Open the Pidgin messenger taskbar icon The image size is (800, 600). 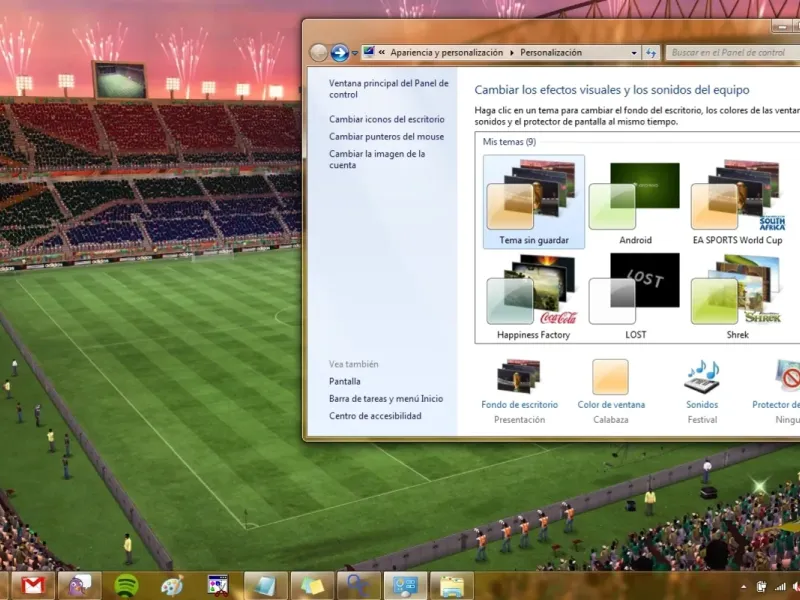pos(80,585)
